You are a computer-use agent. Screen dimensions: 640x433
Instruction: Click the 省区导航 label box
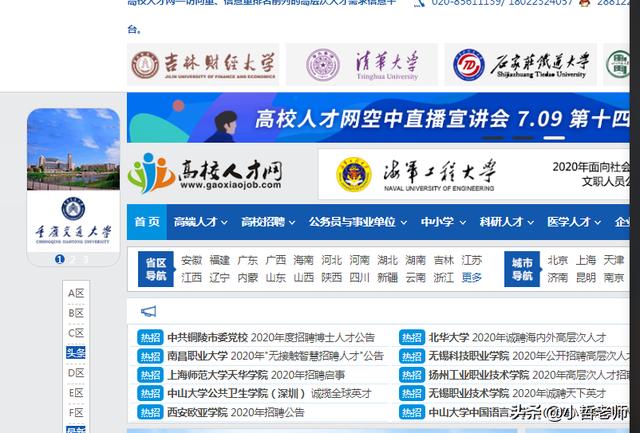[x=156, y=269]
